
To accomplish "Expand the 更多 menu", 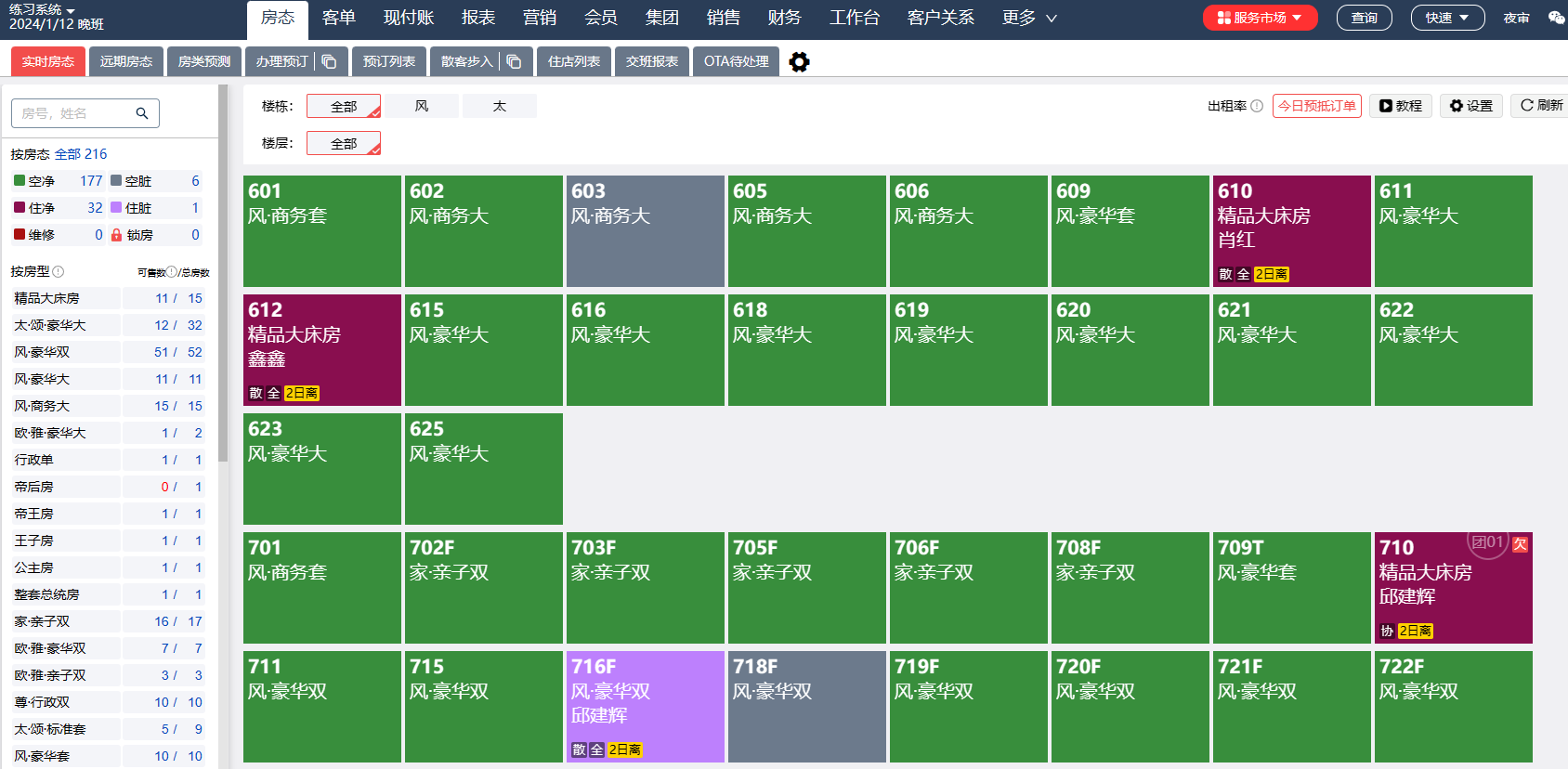I will pos(1029,18).
